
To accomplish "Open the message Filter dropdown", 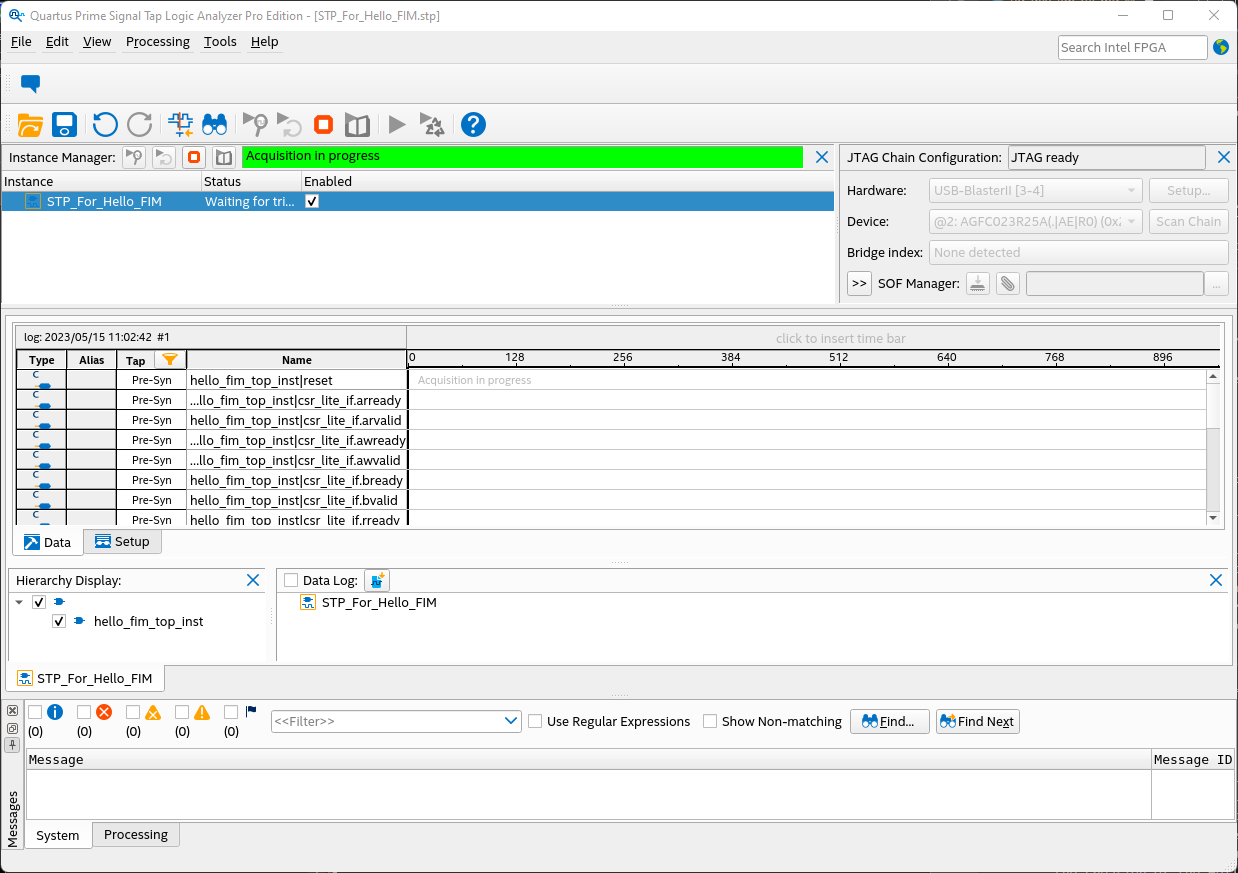I will pyautogui.click(x=511, y=721).
